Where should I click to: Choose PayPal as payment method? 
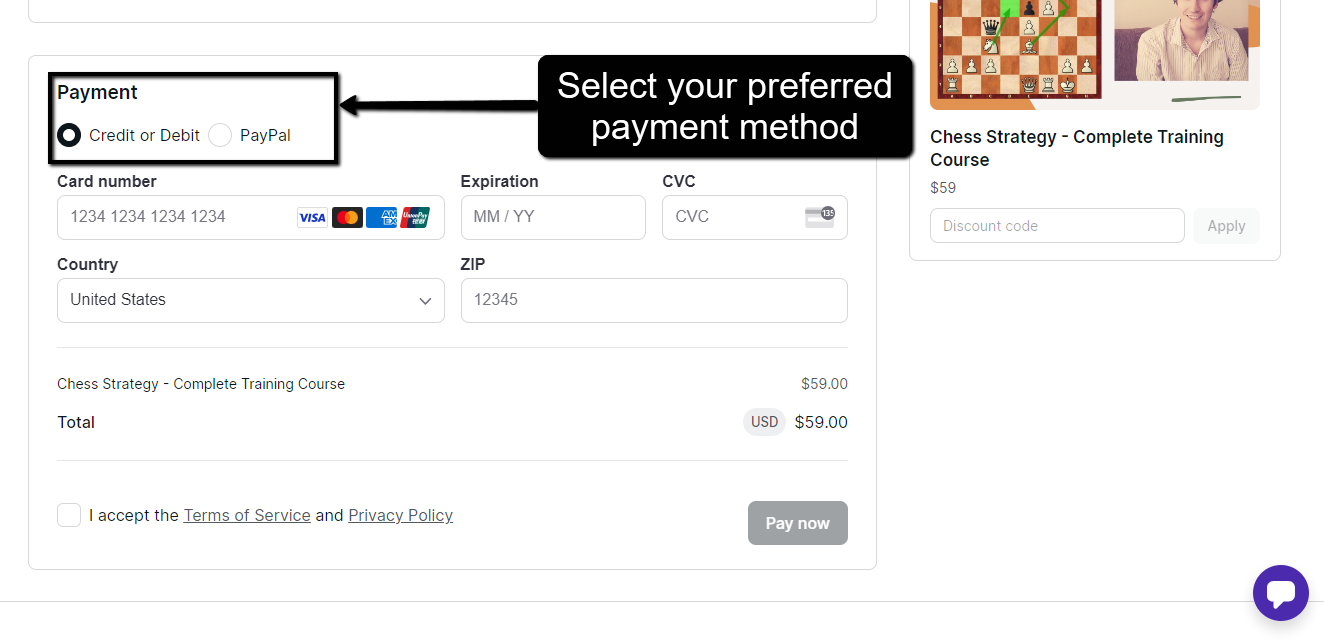click(220, 135)
